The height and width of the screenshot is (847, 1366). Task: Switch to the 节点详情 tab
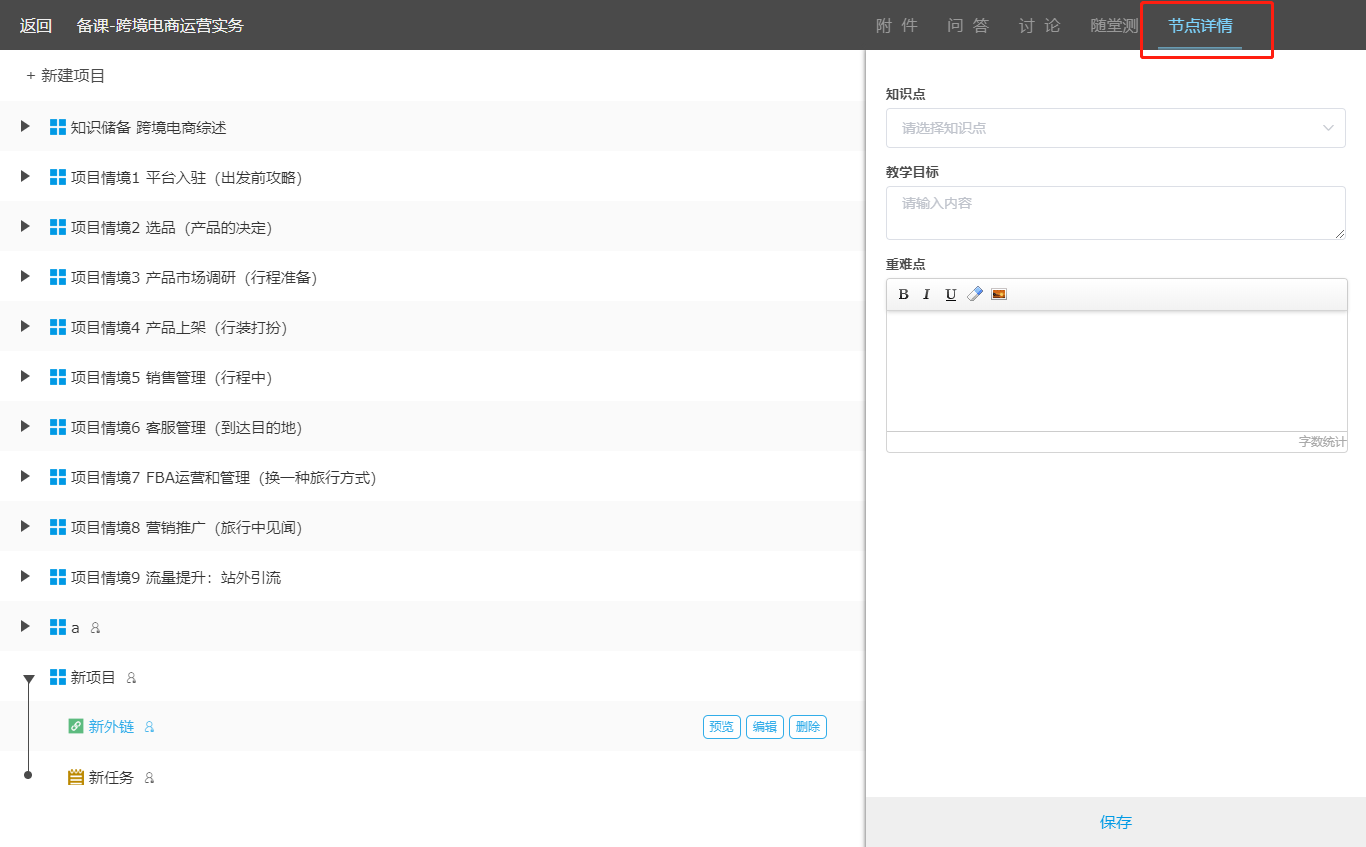(1200, 26)
